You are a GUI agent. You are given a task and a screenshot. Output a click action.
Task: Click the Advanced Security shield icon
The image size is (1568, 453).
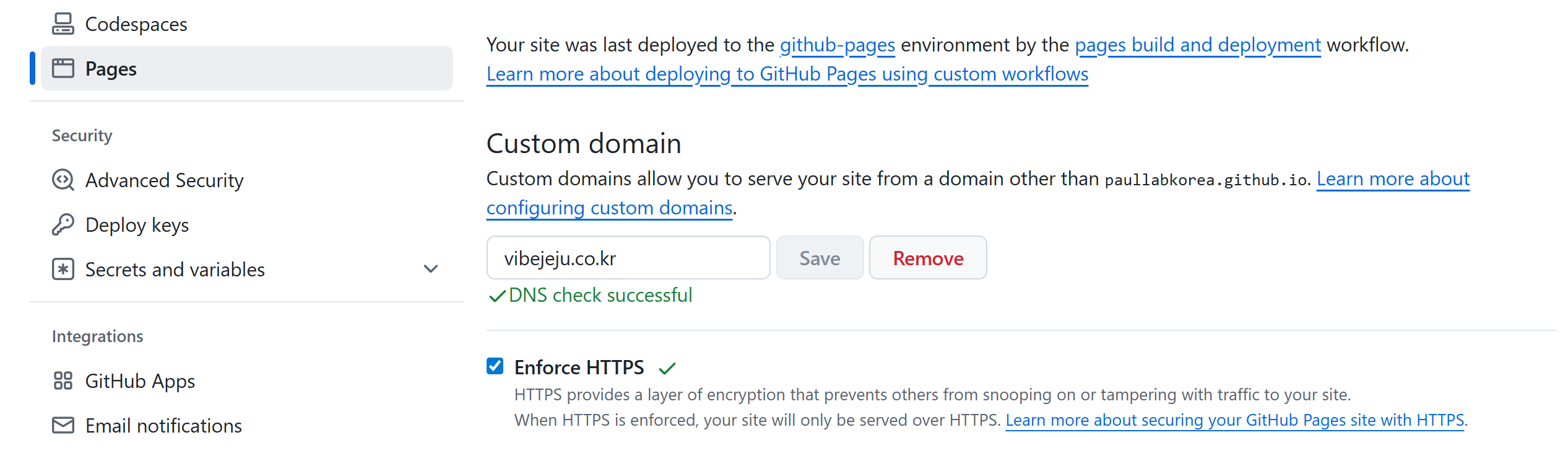(63, 180)
